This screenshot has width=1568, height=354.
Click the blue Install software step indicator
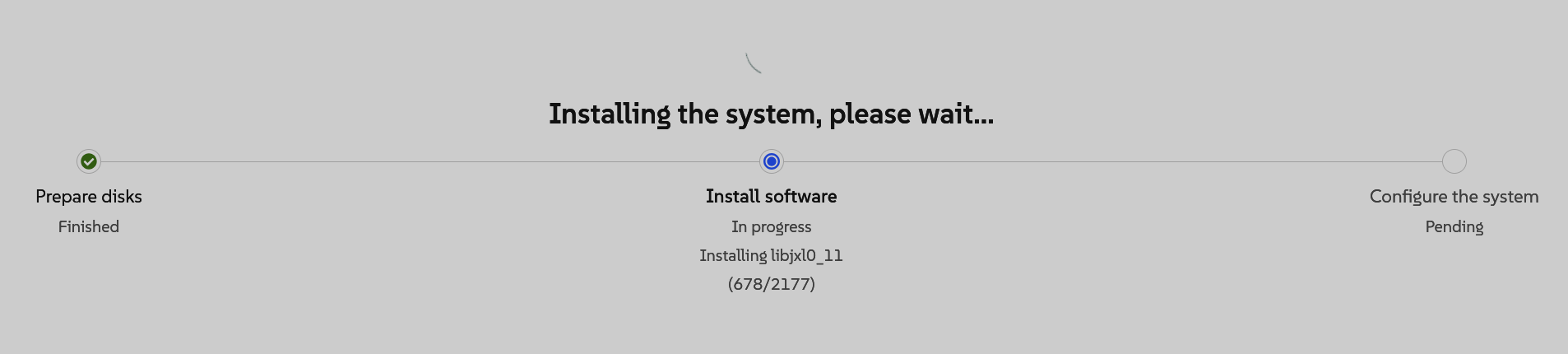click(x=772, y=161)
